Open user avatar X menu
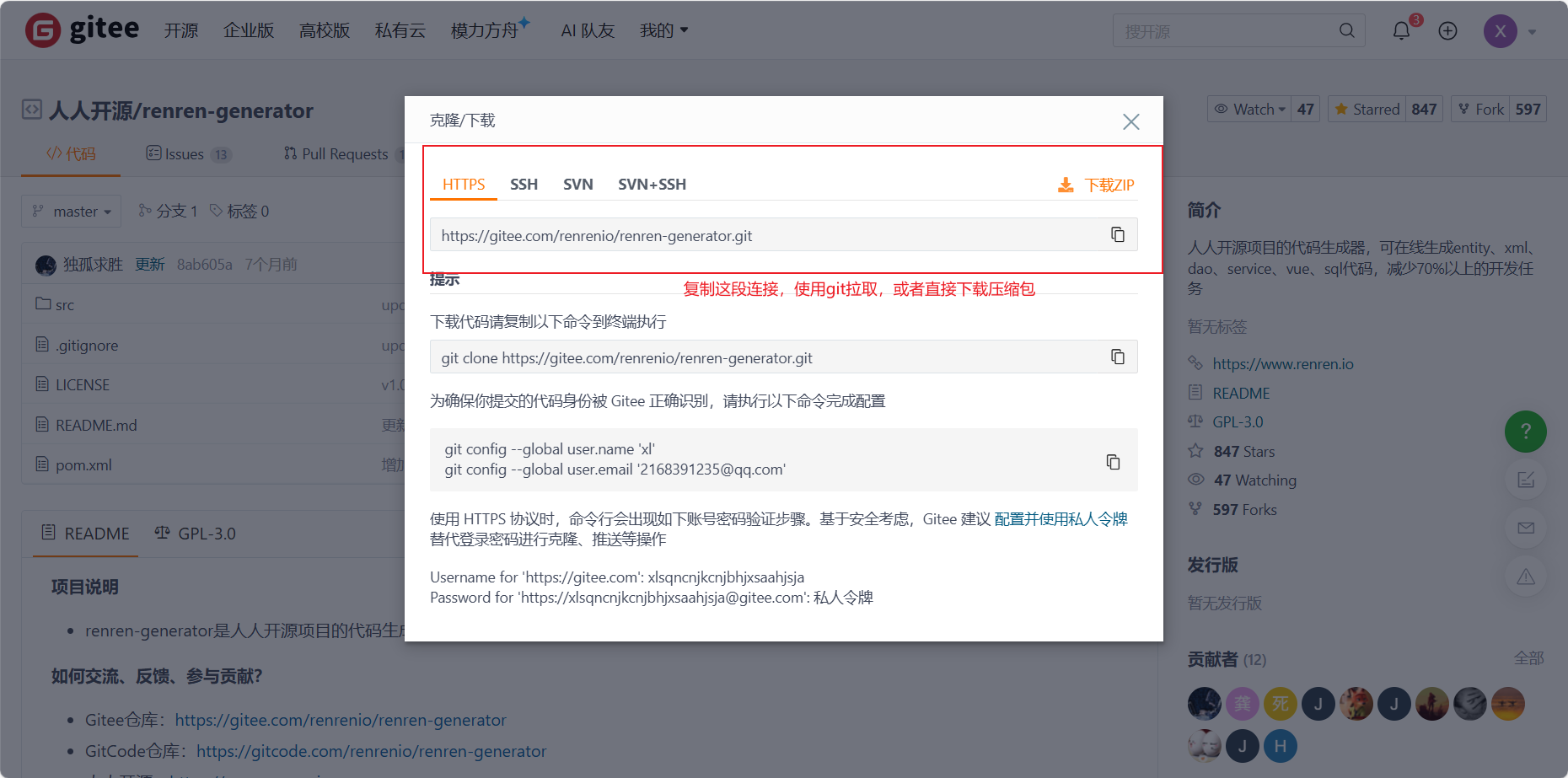 tap(1500, 31)
